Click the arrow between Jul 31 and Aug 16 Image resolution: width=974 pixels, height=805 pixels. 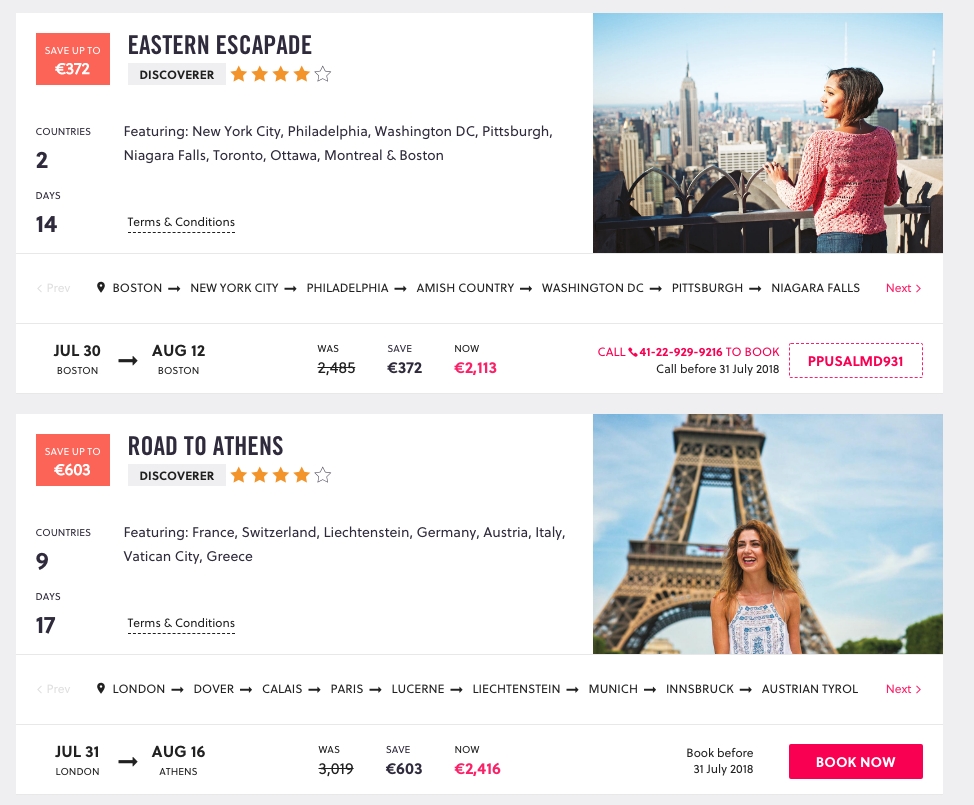tap(127, 761)
